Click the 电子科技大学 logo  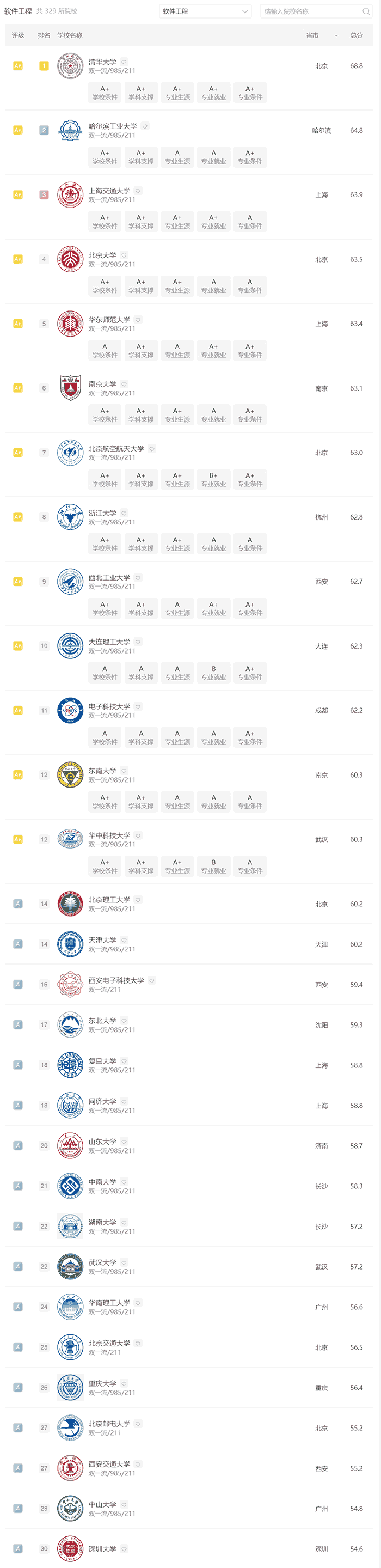pyautogui.click(x=70, y=710)
